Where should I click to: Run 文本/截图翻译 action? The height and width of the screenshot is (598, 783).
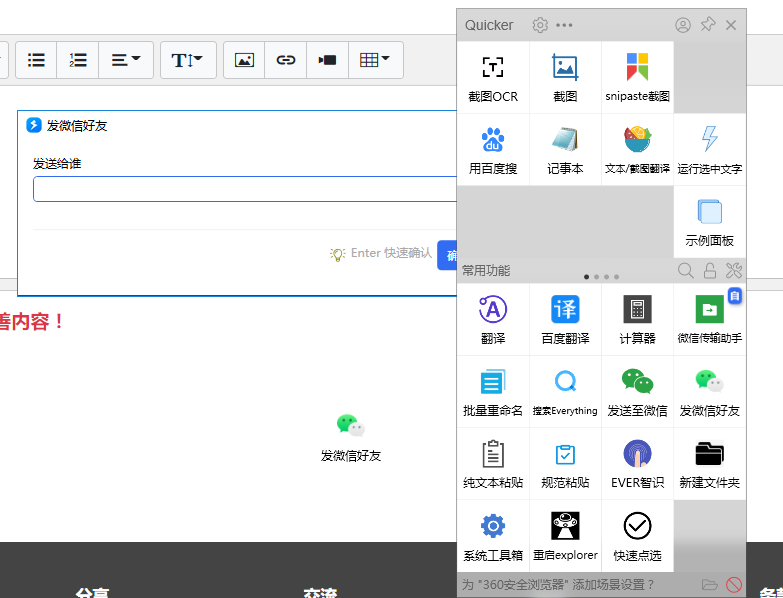pos(637,149)
